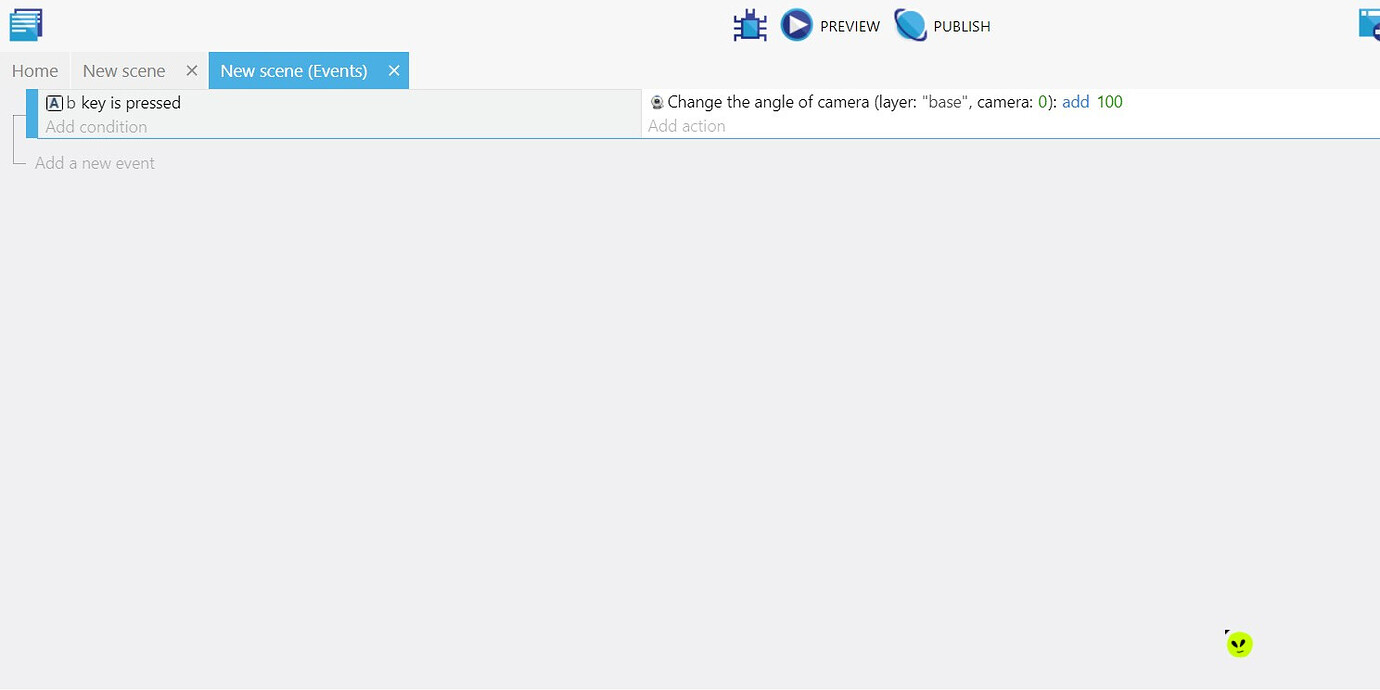This screenshot has width=1380, height=690.
Task: Switch to the New scene tab
Action: (124, 71)
